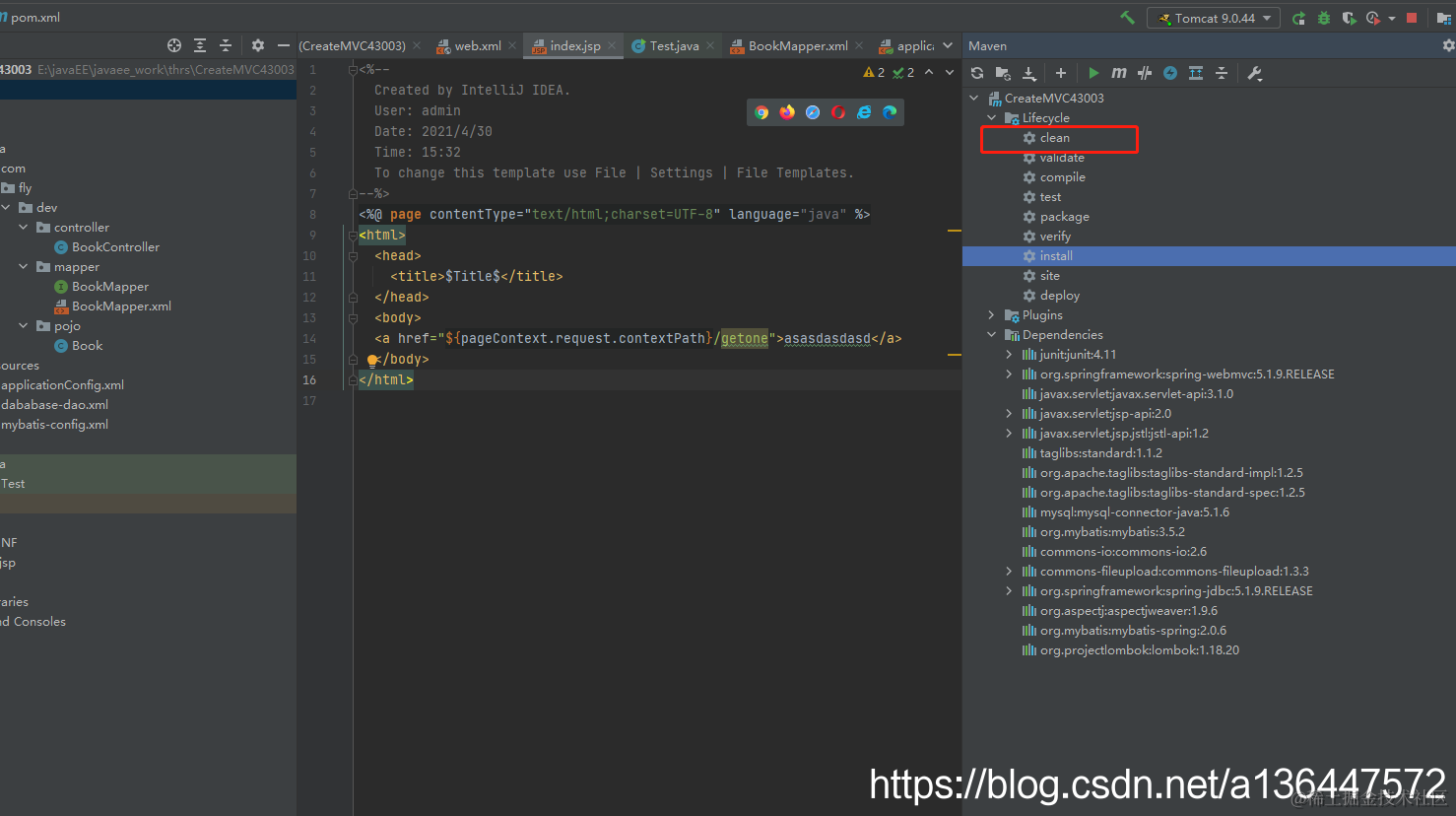
Task: Collapse the controller folder in Project tree
Action: click(24, 228)
